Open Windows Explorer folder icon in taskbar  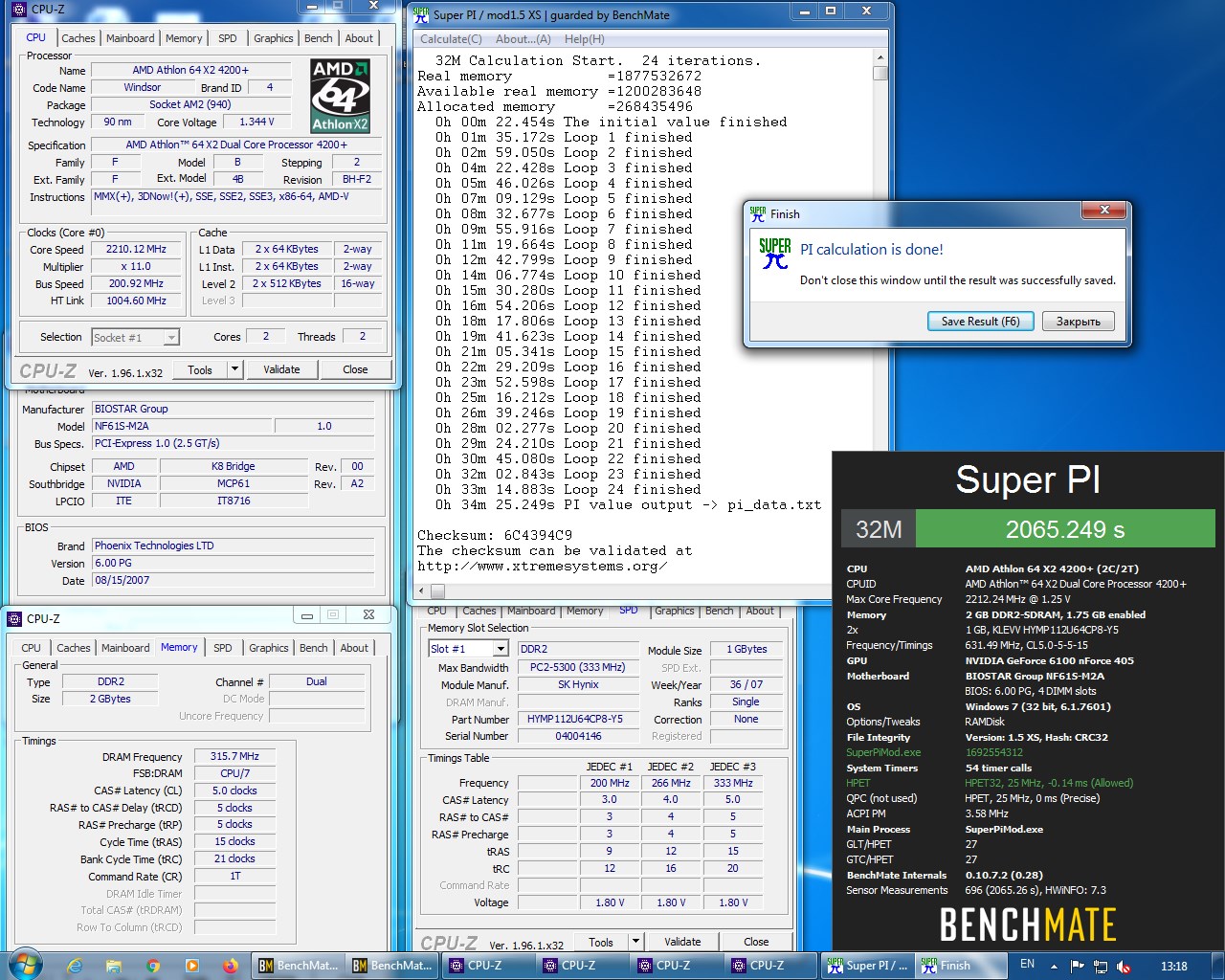click(x=114, y=966)
